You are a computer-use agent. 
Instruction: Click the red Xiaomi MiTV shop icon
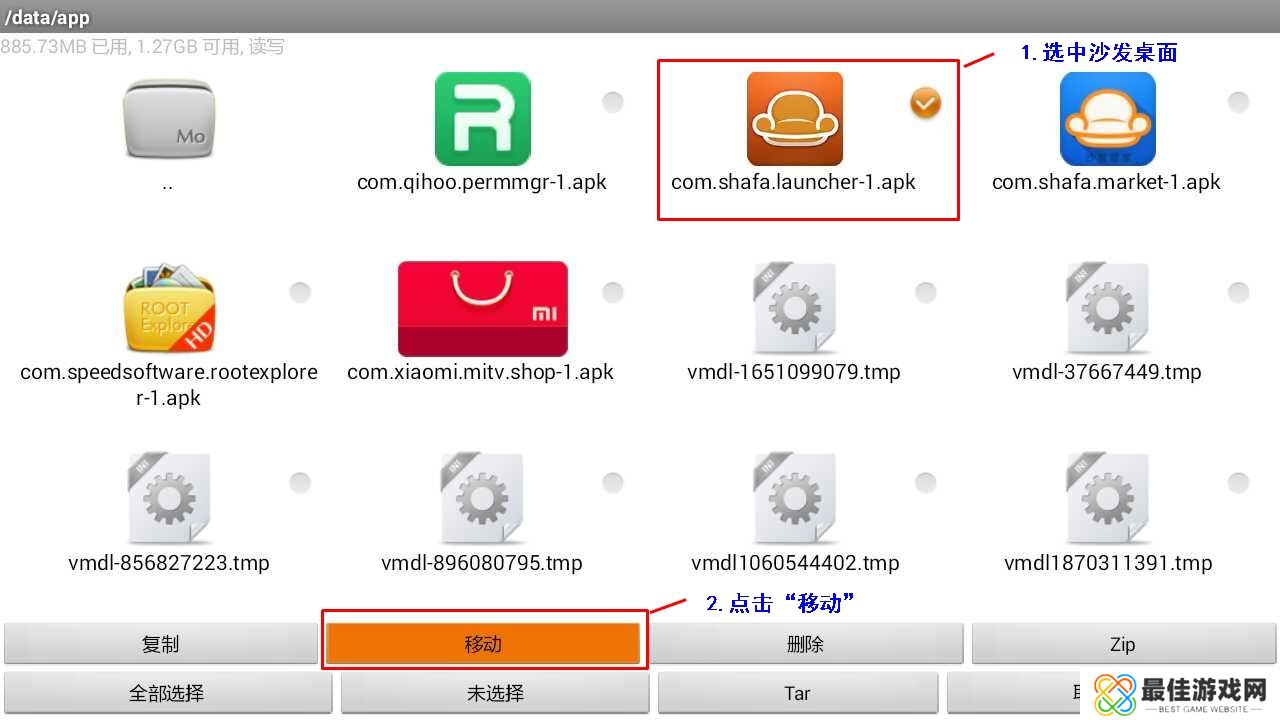(x=482, y=309)
